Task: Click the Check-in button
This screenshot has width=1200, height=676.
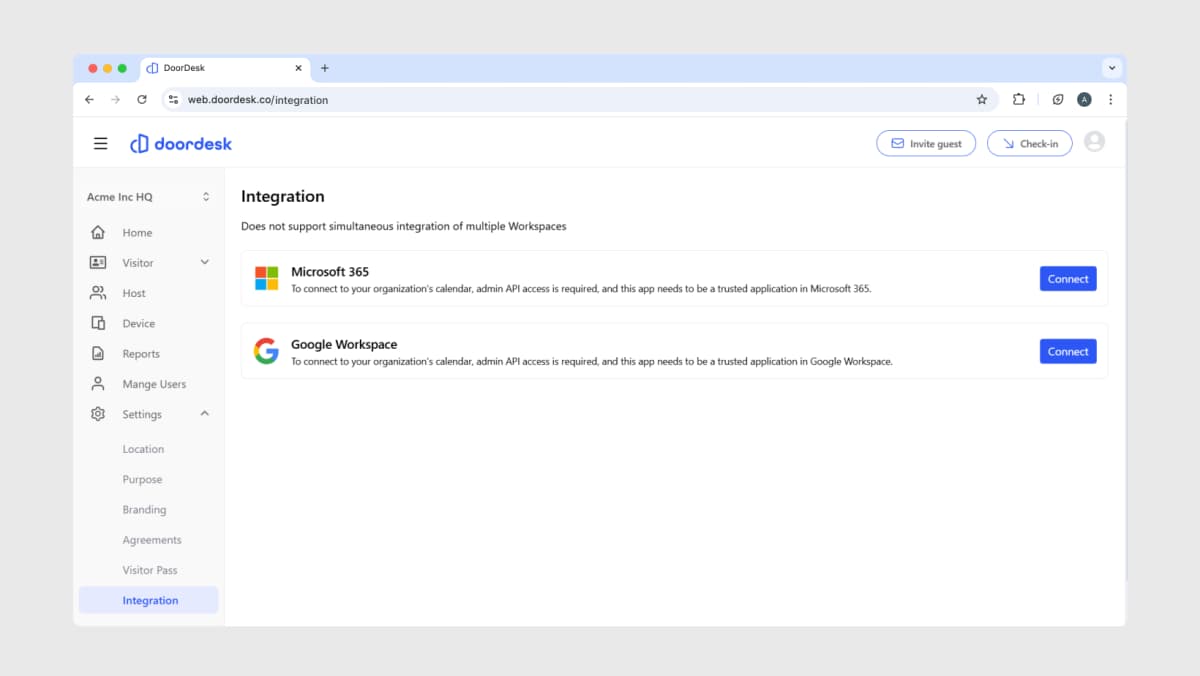Action: (1029, 143)
